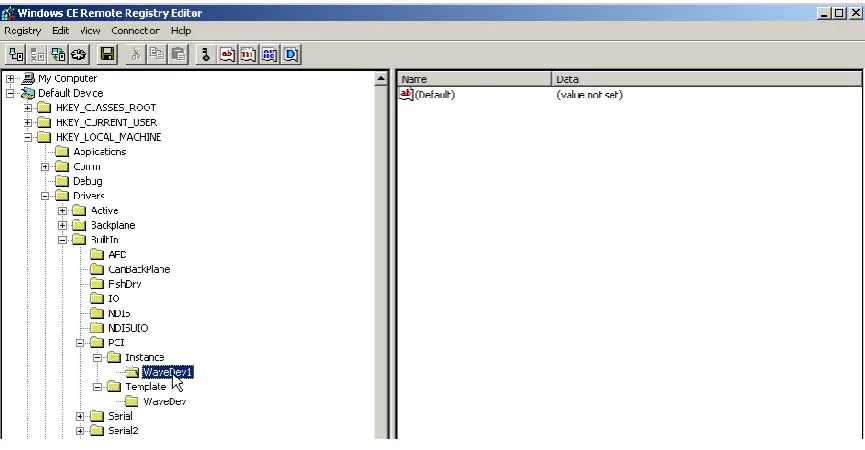Click the Data column header
This screenshot has height=450, width=865.
707,79
